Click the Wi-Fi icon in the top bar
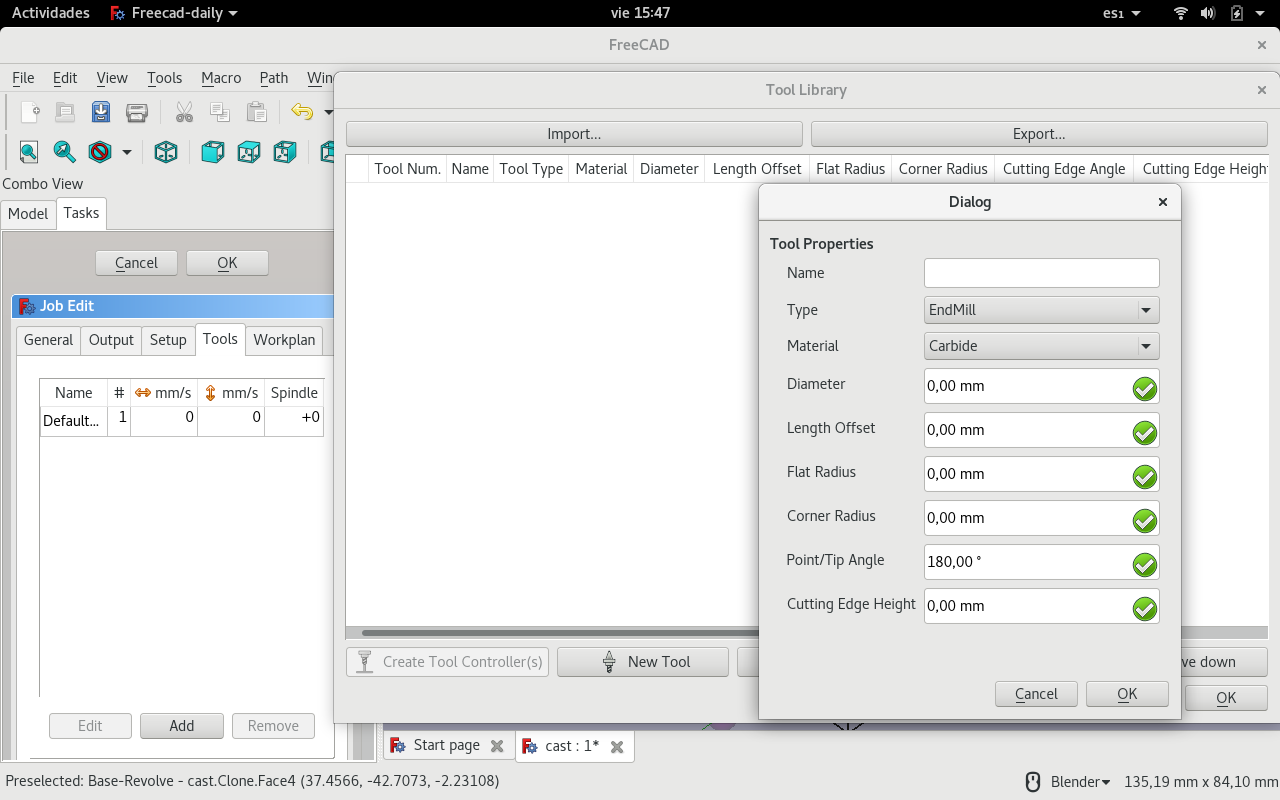 pos(1181,13)
